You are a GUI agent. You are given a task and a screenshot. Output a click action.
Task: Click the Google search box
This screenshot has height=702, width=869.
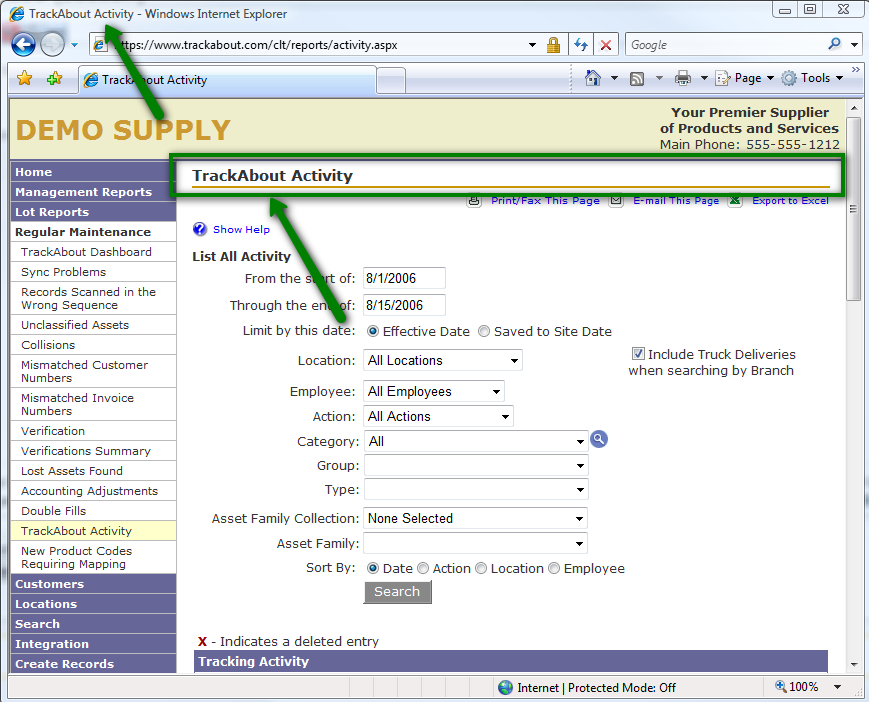coord(727,45)
